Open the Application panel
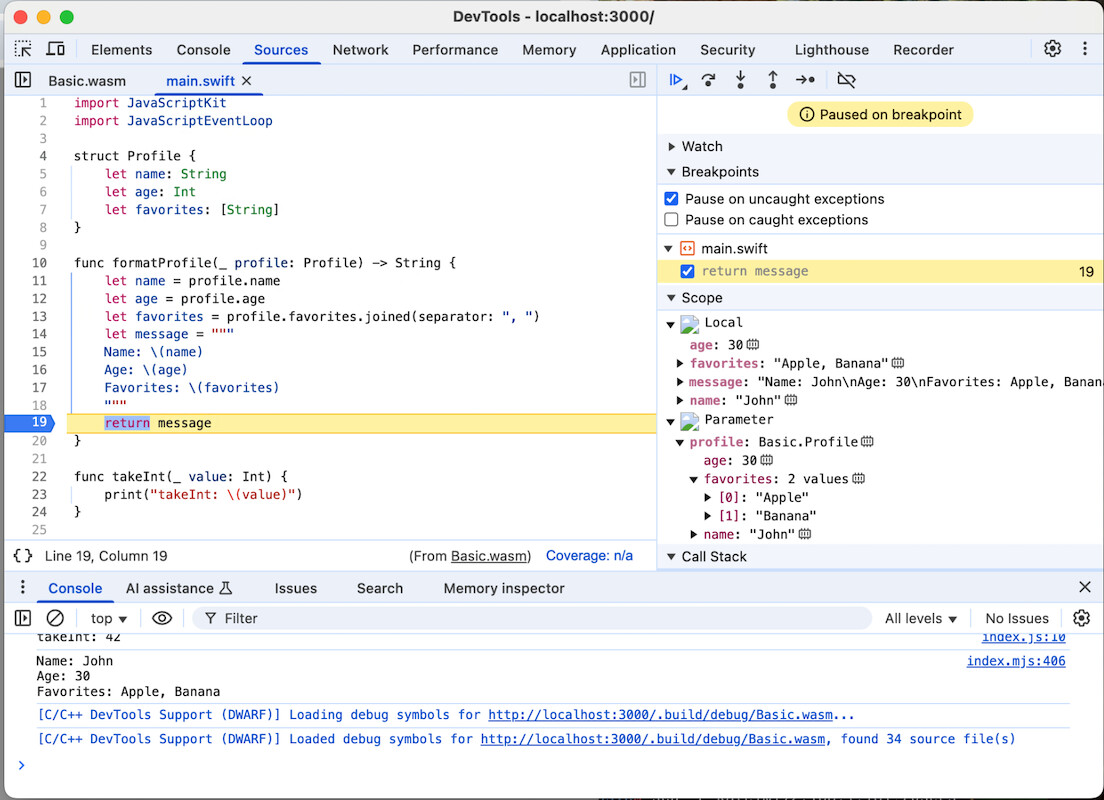The image size is (1104, 800). 638,50
